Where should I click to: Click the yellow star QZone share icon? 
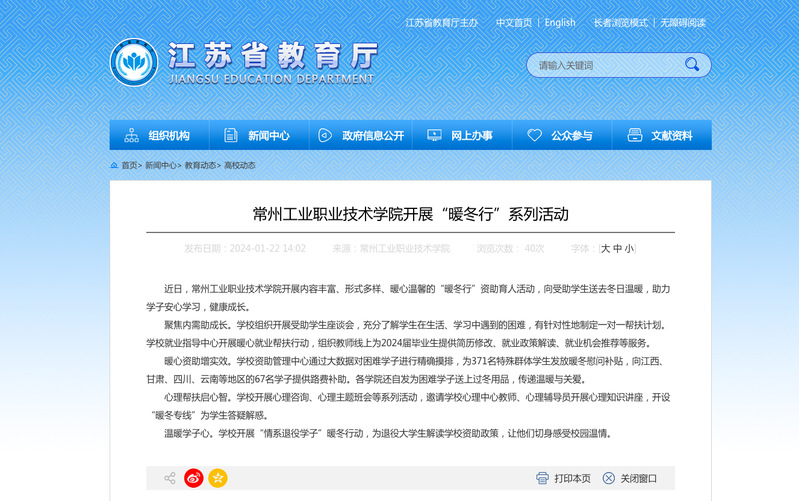pyautogui.click(x=218, y=478)
